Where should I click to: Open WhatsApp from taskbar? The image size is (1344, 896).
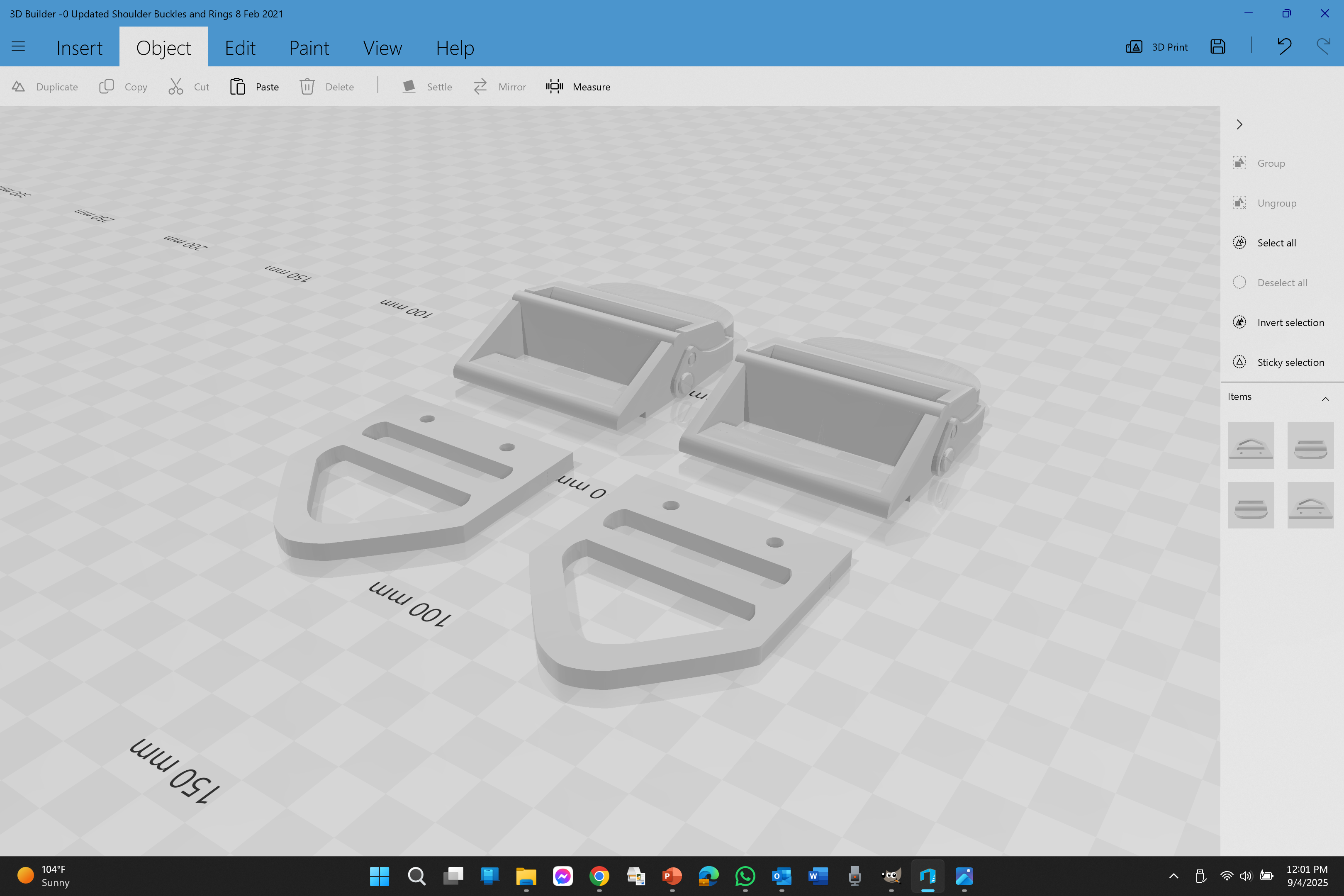pos(745,876)
